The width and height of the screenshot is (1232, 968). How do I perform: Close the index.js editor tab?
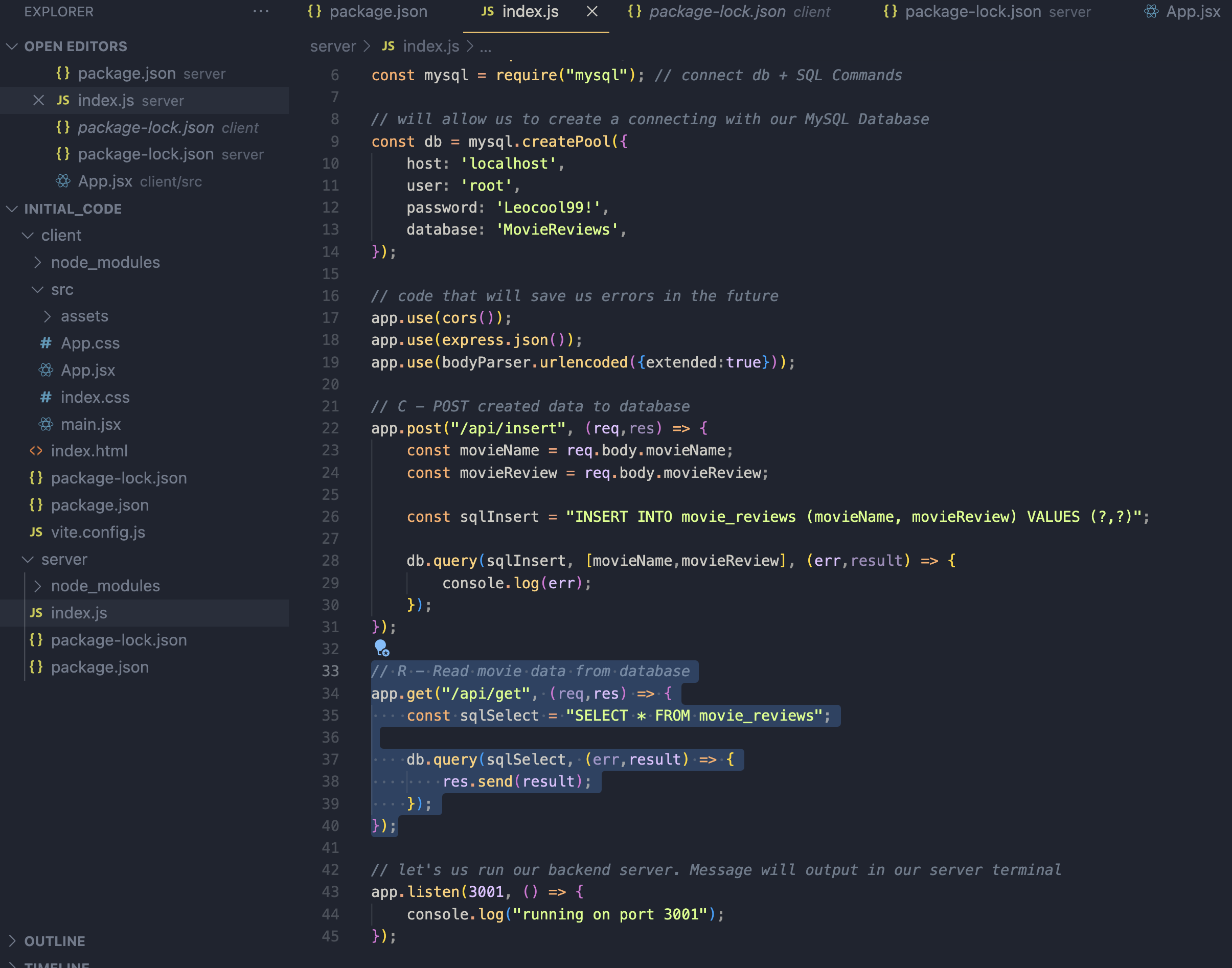[592, 11]
